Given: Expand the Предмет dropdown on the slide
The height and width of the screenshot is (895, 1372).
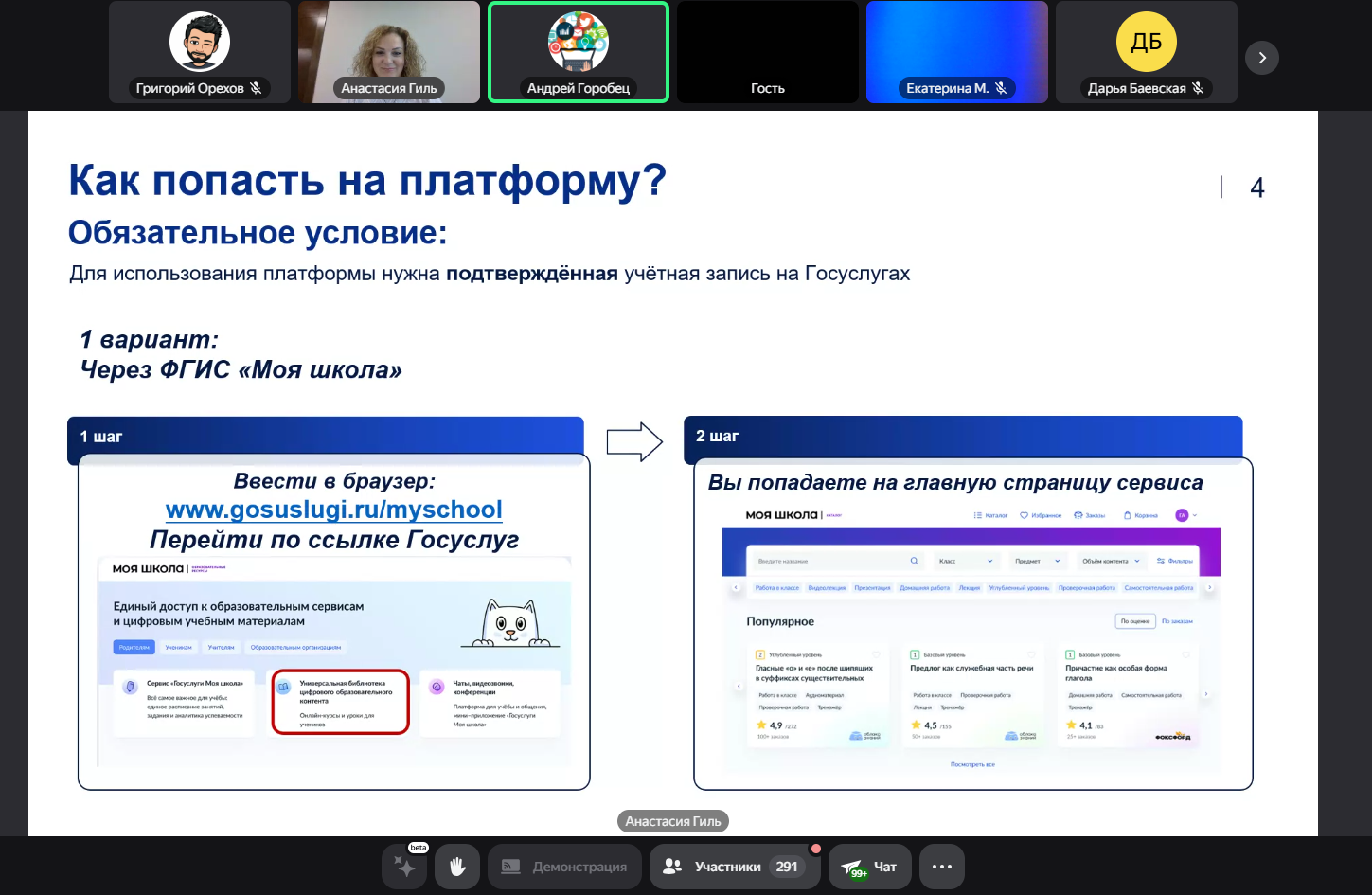Looking at the screenshot, I should click(1037, 561).
